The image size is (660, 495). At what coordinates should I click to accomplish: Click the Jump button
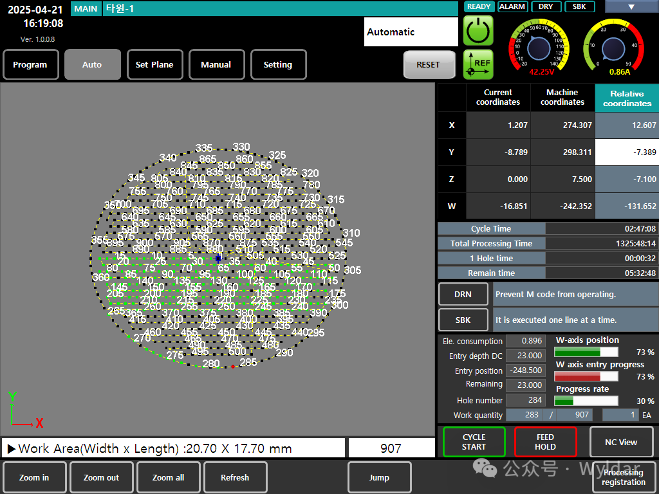(x=379, y=477)
